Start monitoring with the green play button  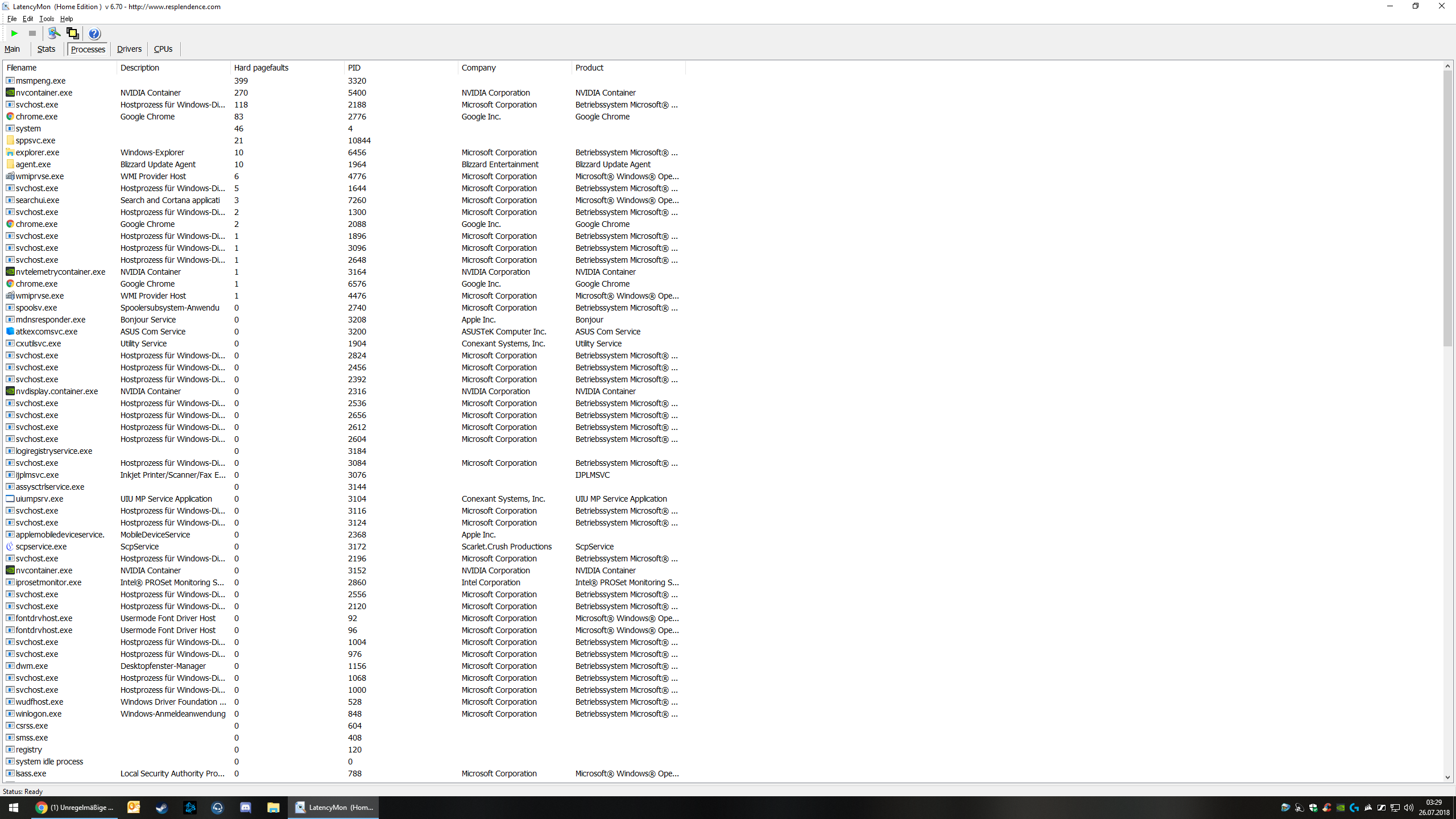[15, 34]
